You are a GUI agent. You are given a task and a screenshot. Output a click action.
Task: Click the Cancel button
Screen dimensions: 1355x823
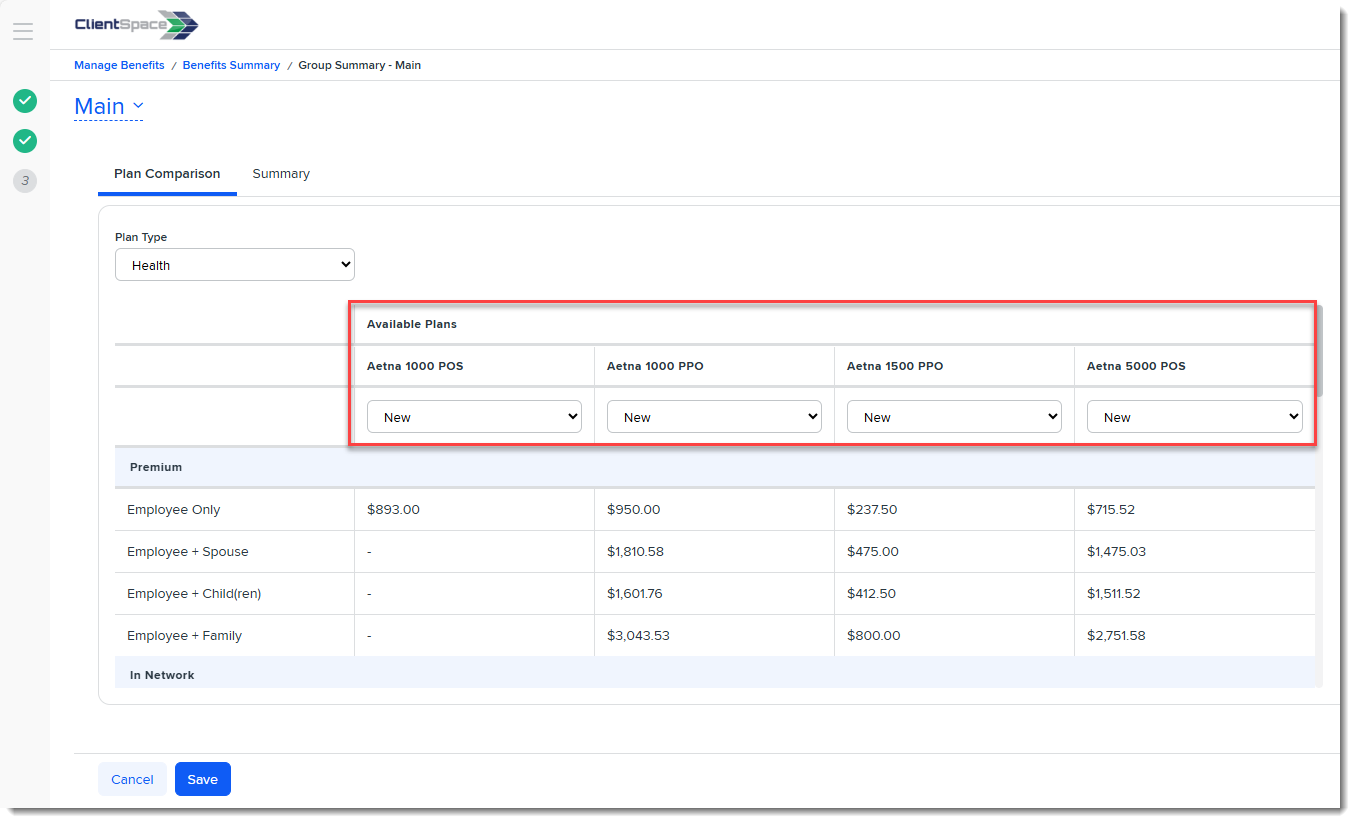132,779
